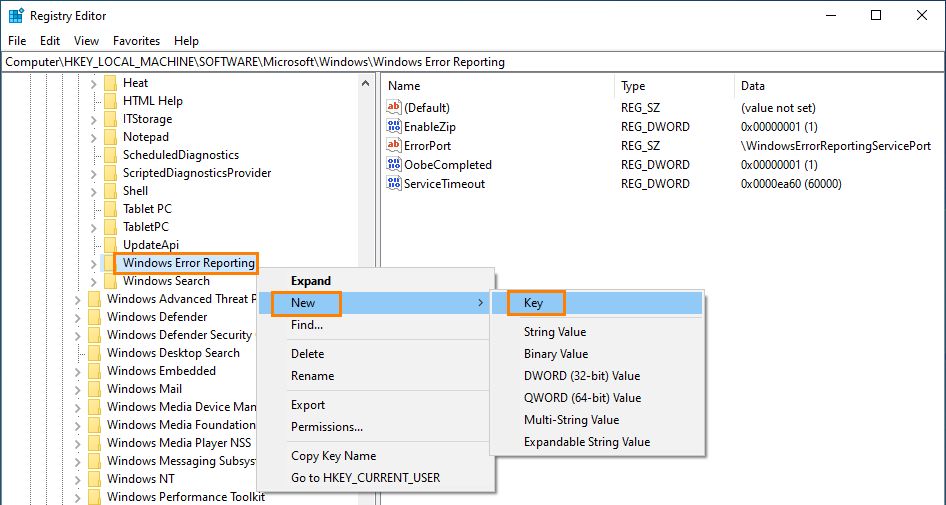Screen dimensions: 946x505
Task: Open the Help menu
Action: click(186, 41)
